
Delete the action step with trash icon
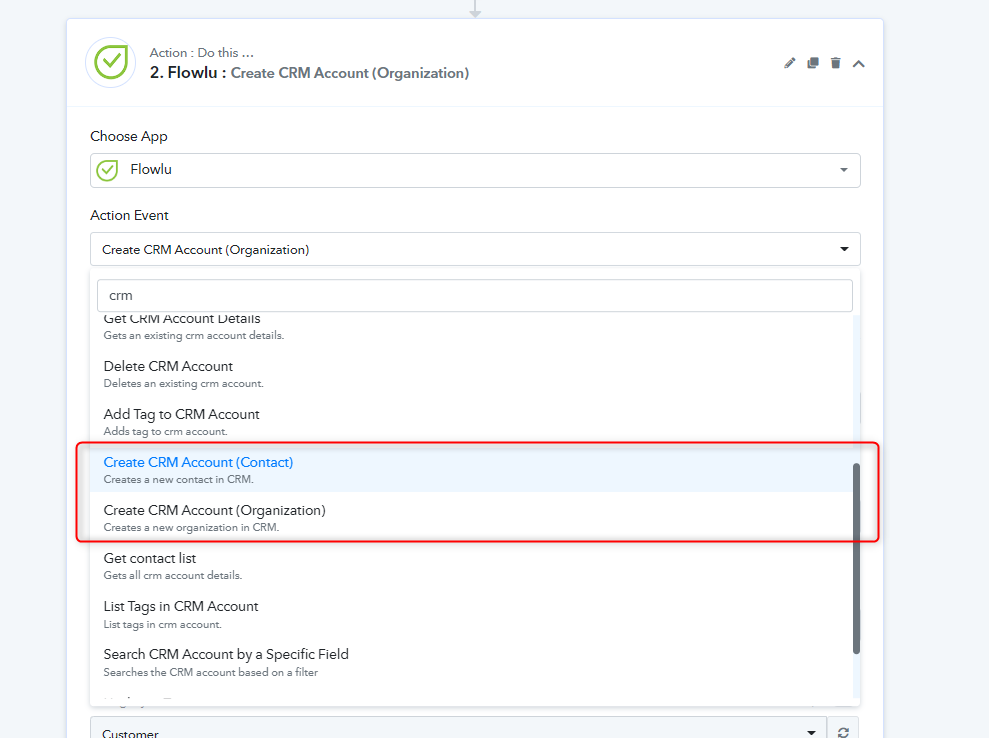[x=836, y=63]
